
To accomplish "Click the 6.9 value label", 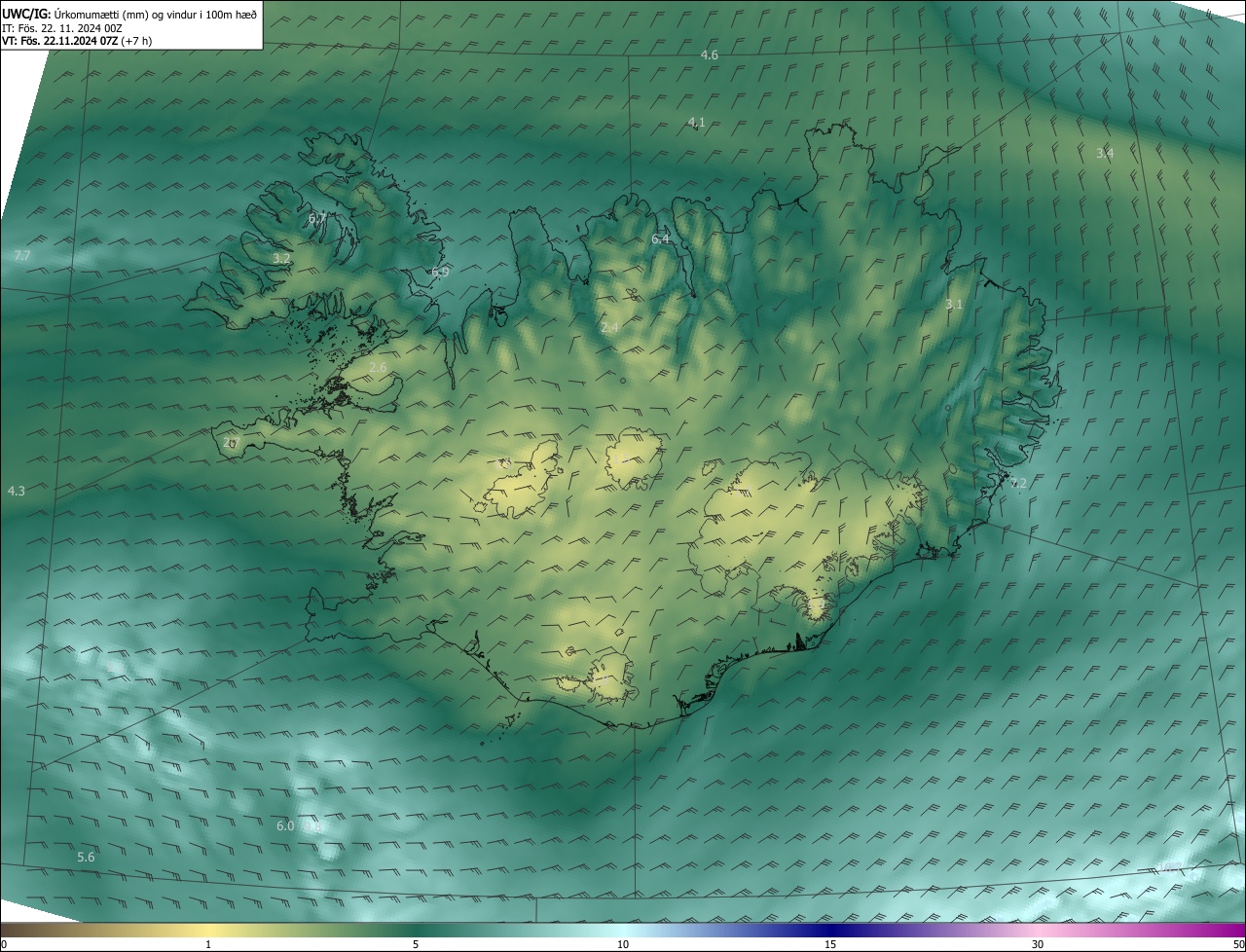I will 440,273.
